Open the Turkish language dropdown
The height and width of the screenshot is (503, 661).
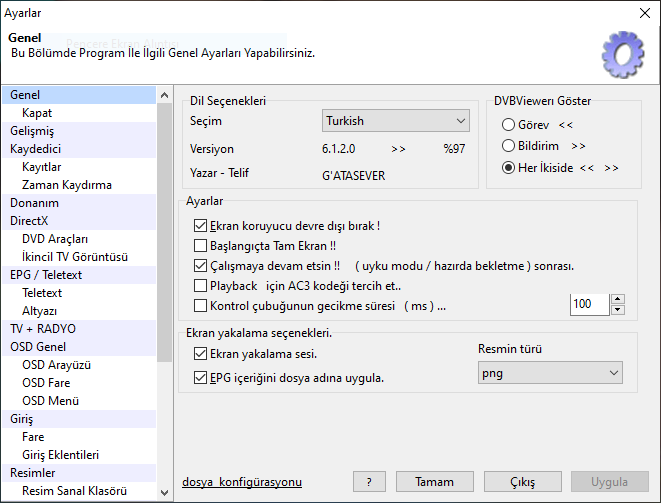click(396, 121)
